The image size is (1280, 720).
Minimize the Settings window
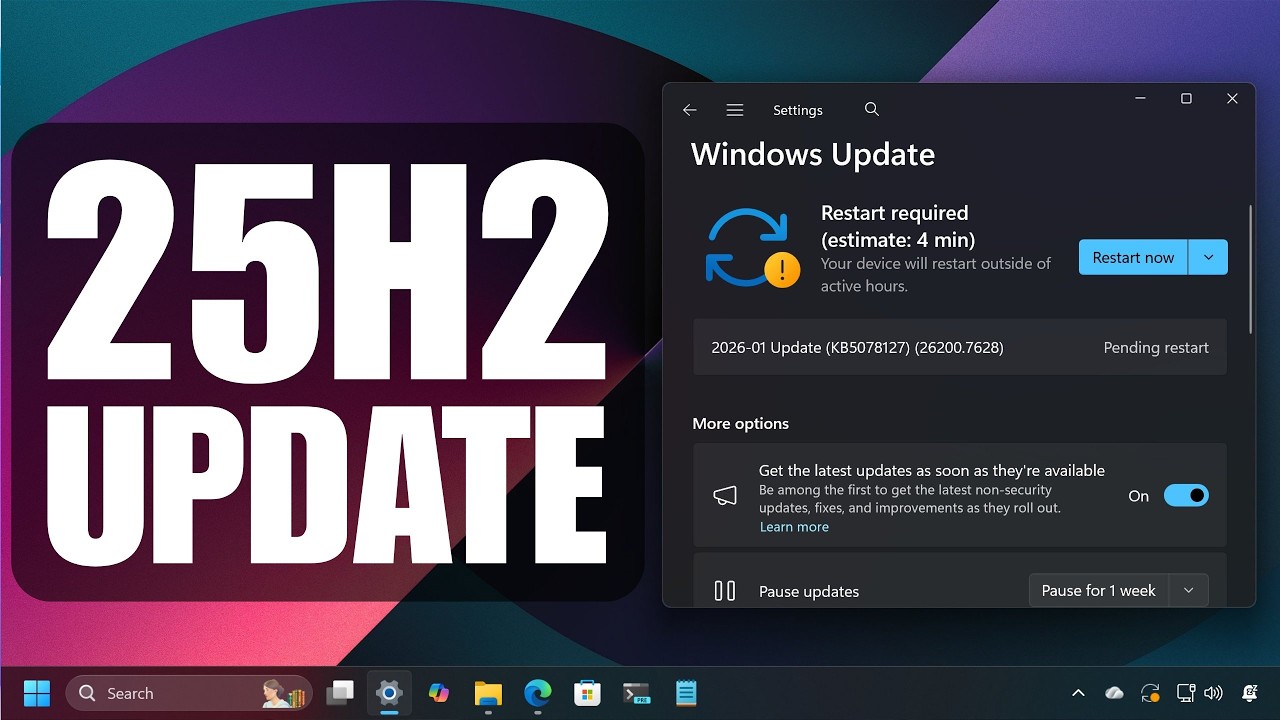point(1141,99)
